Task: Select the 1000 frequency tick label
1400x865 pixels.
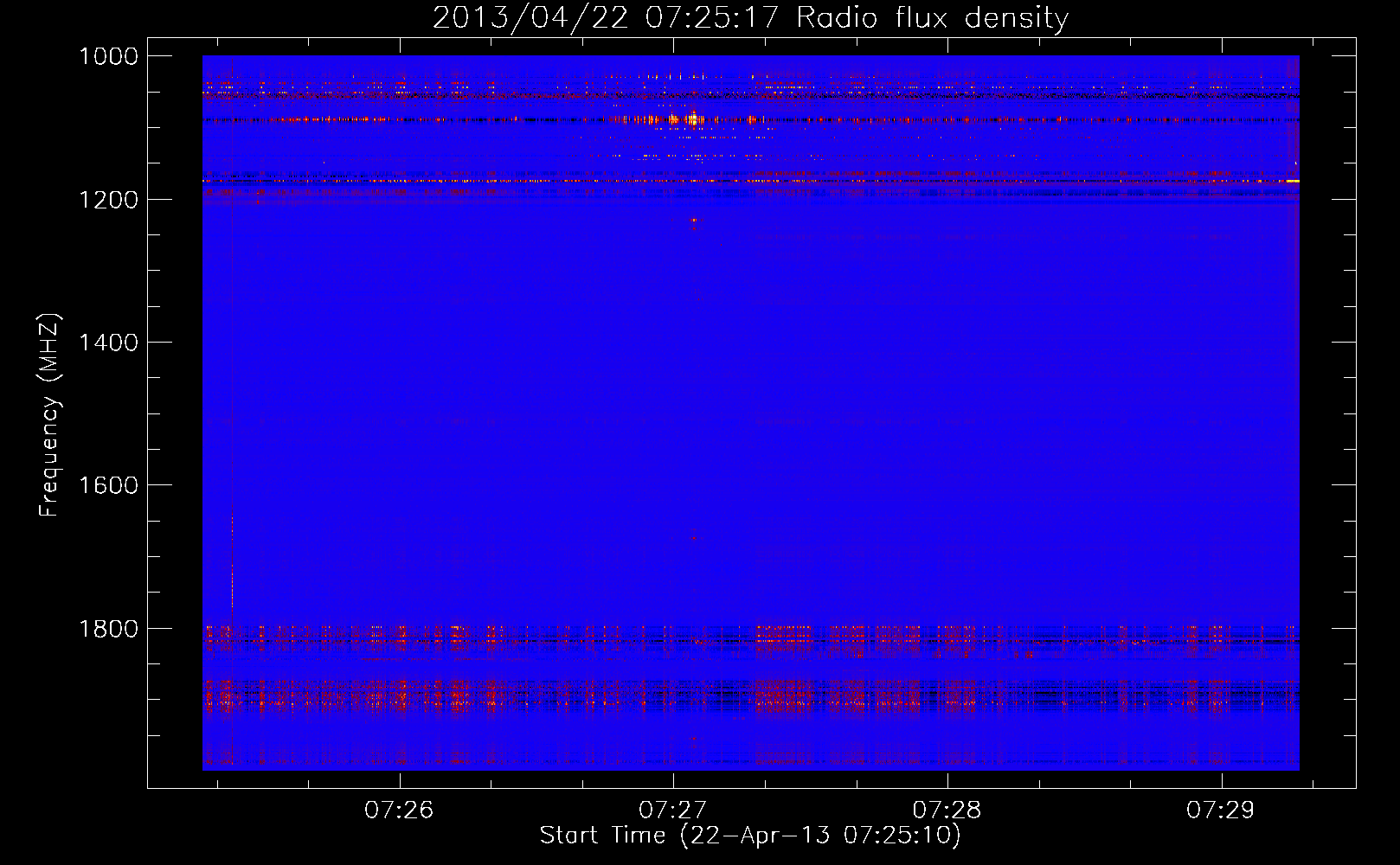Action: (109, 56)
